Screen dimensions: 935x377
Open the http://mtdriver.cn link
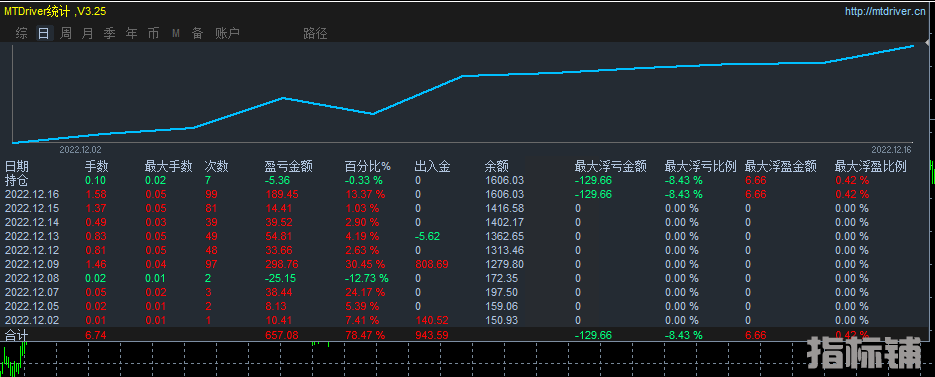click(885, 11)
